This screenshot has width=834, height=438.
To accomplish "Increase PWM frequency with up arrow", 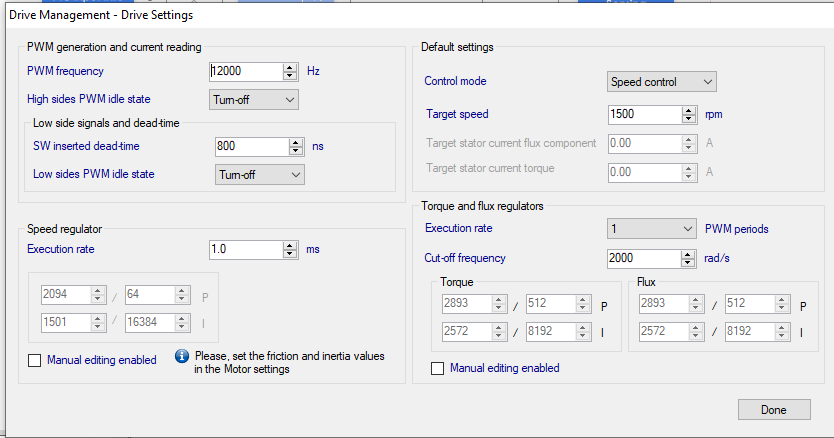I will click(x=290, y=67).
